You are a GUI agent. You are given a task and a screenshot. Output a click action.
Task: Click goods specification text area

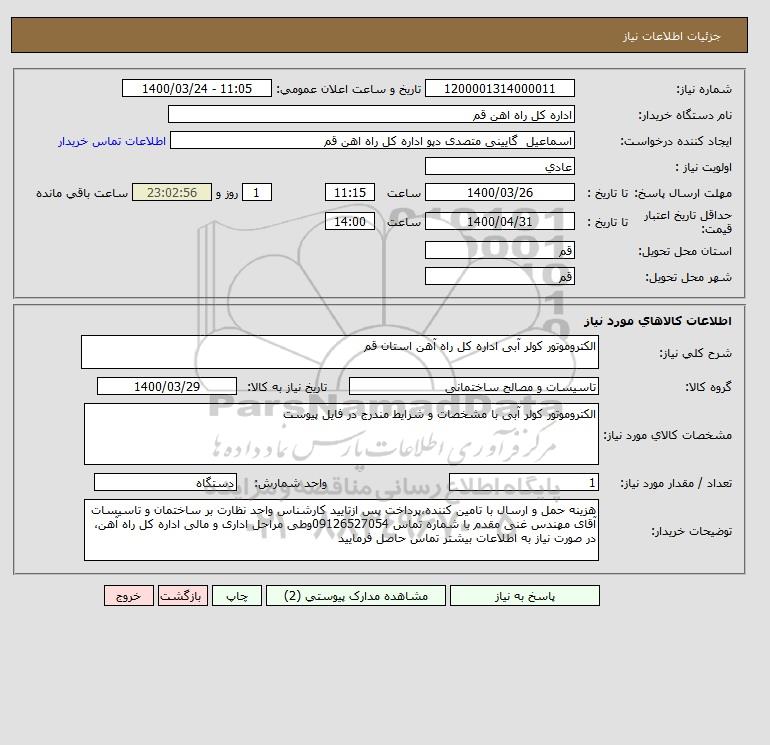coord(341,434)
